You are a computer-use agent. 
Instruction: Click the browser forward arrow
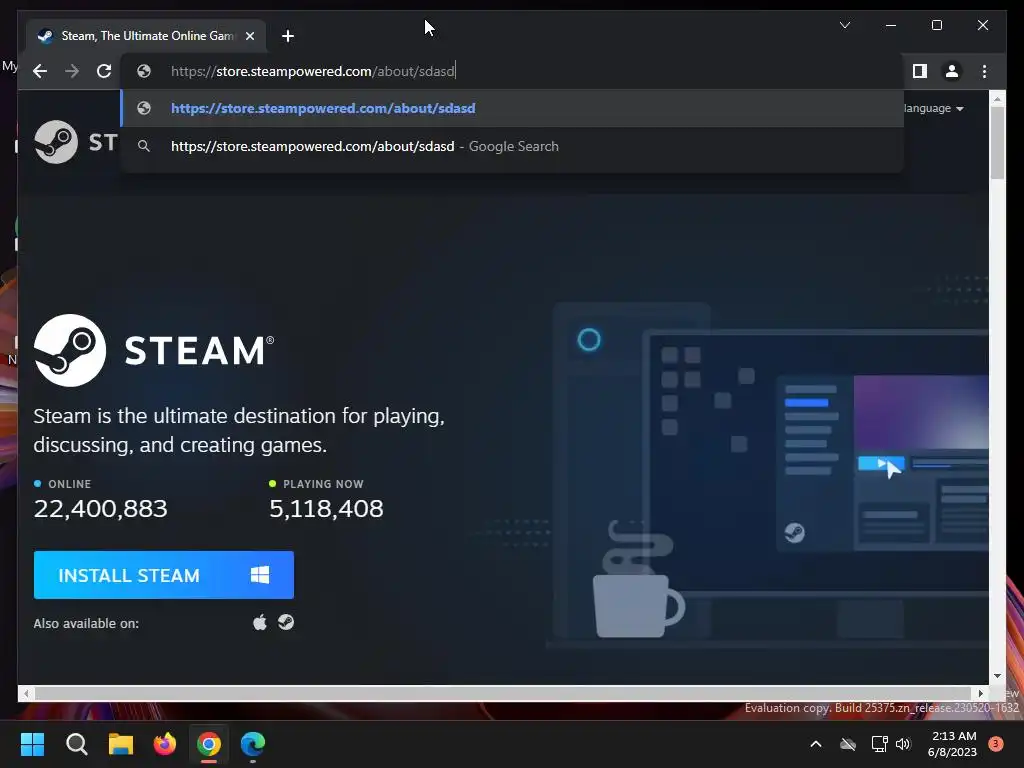coord(72,71)
